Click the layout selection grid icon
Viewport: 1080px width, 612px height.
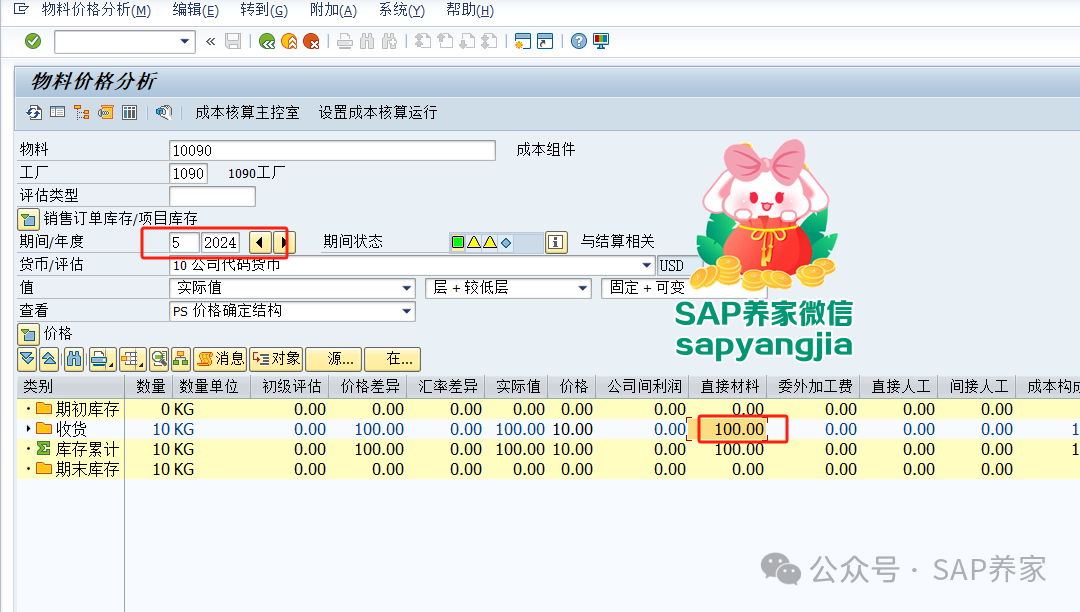pos(132,359)
